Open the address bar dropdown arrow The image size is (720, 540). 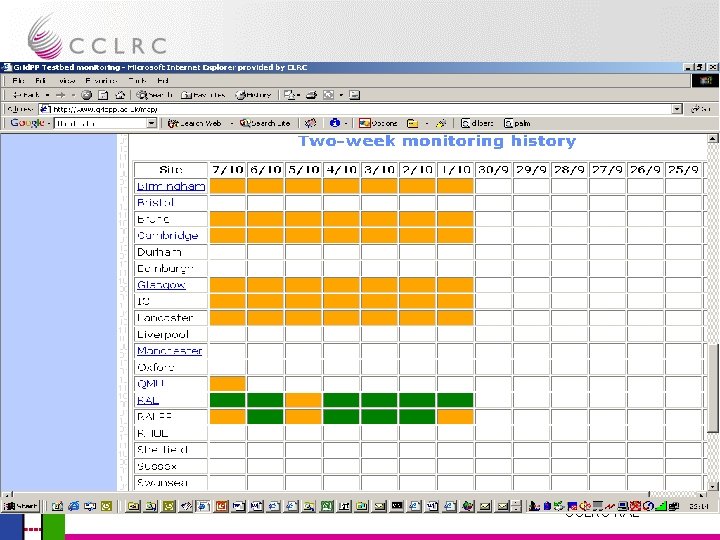point(677,109)
